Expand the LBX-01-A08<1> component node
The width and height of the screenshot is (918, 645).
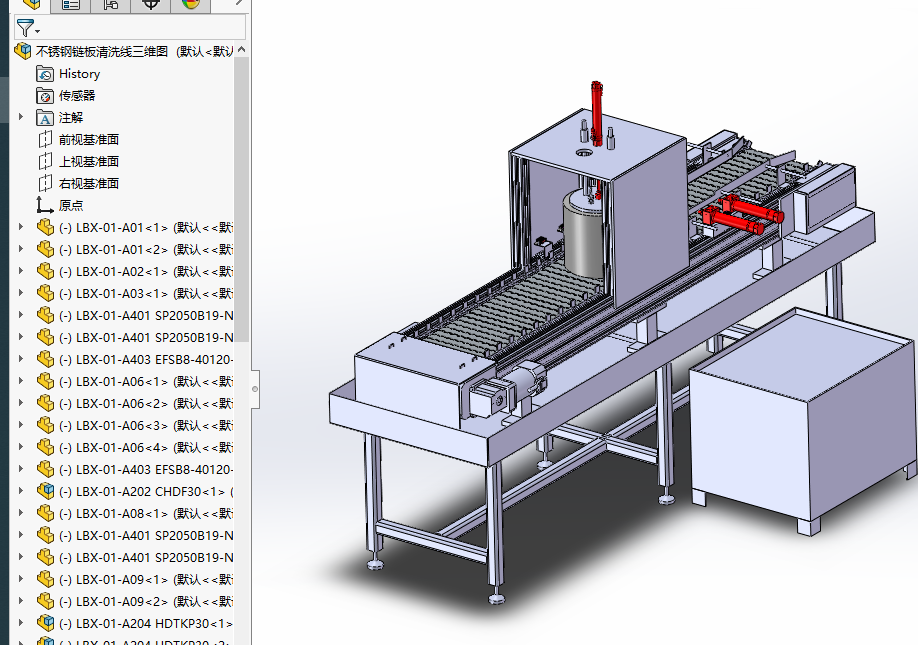(21, 513)
